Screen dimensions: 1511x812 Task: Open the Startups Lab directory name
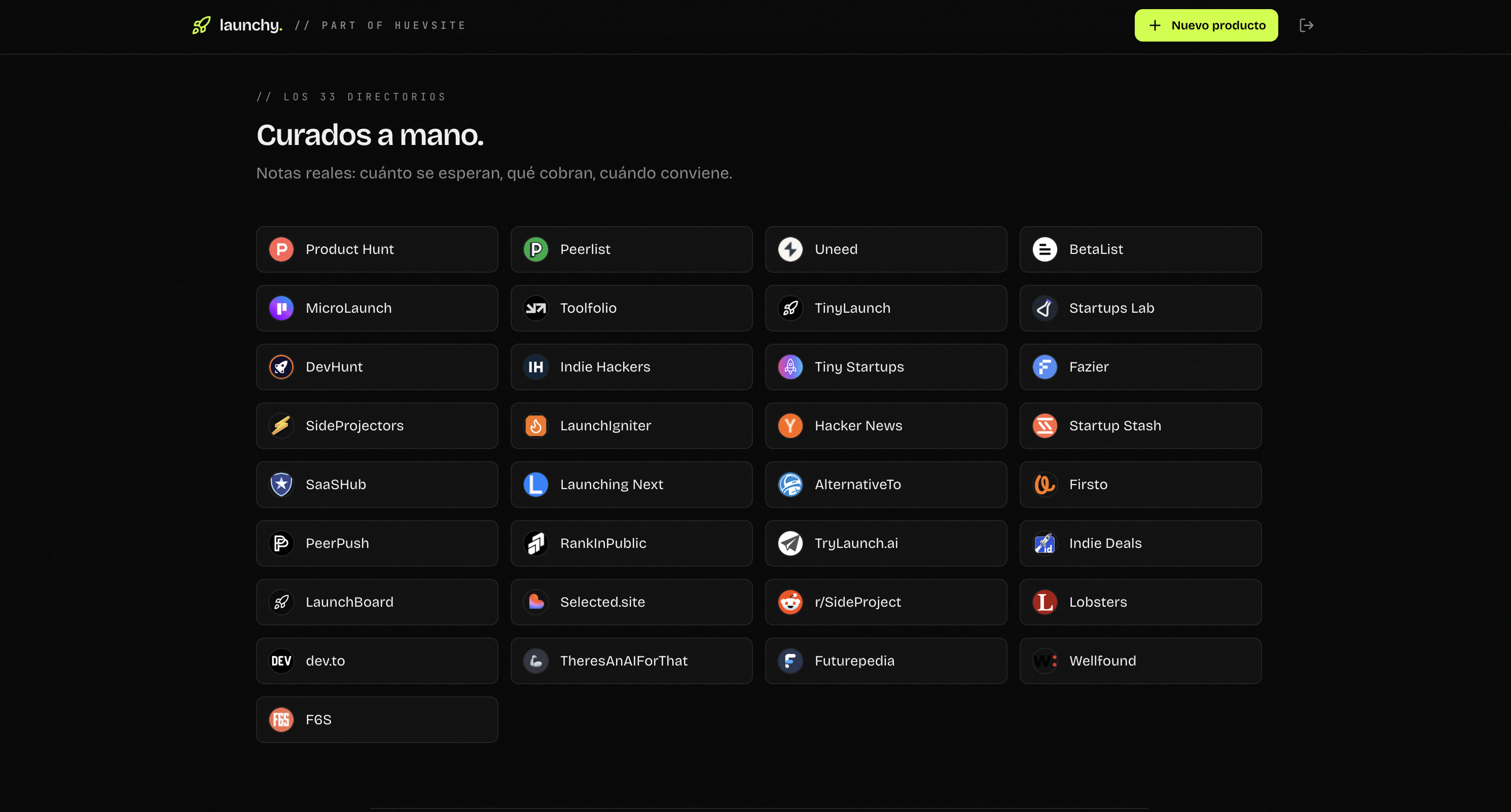tap(1111, 308)
